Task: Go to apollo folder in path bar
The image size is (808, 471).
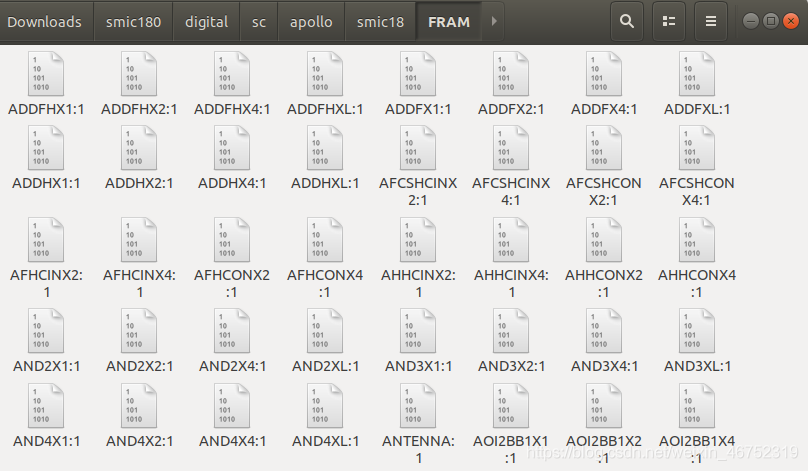Action: pyautogui.click(x=311, y=22)
